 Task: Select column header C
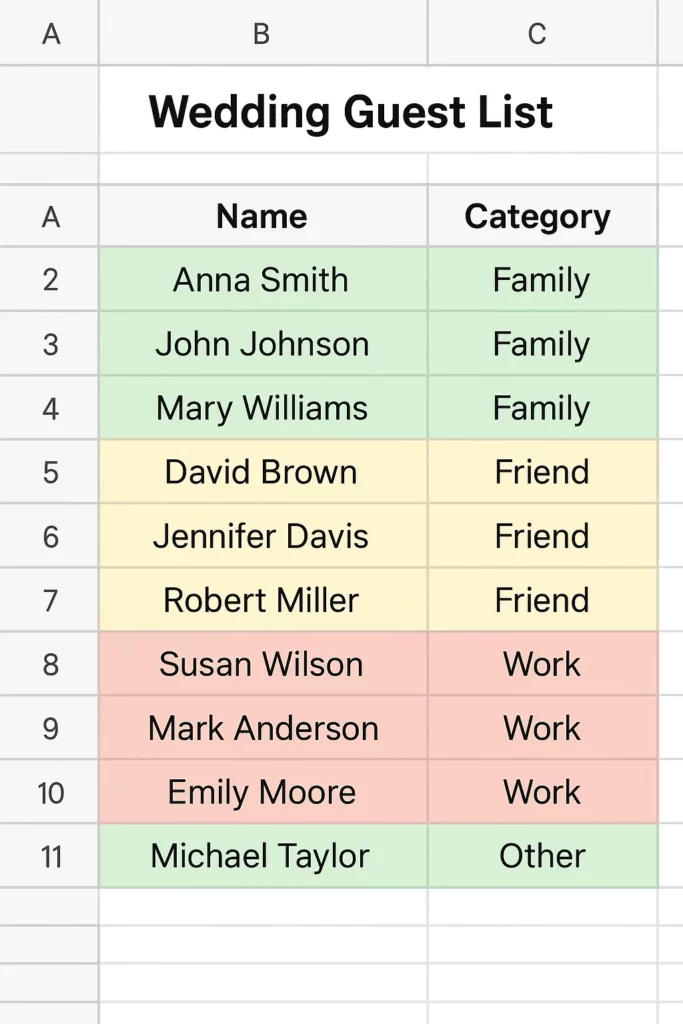[x=537, y=33]
